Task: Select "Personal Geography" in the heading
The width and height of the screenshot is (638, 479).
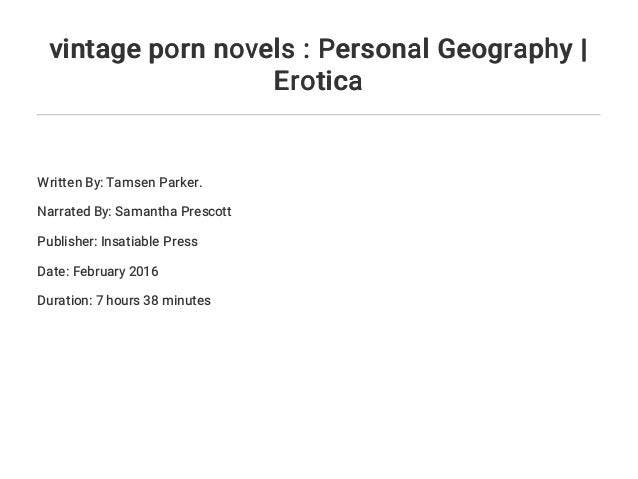Action: [445, 50]
